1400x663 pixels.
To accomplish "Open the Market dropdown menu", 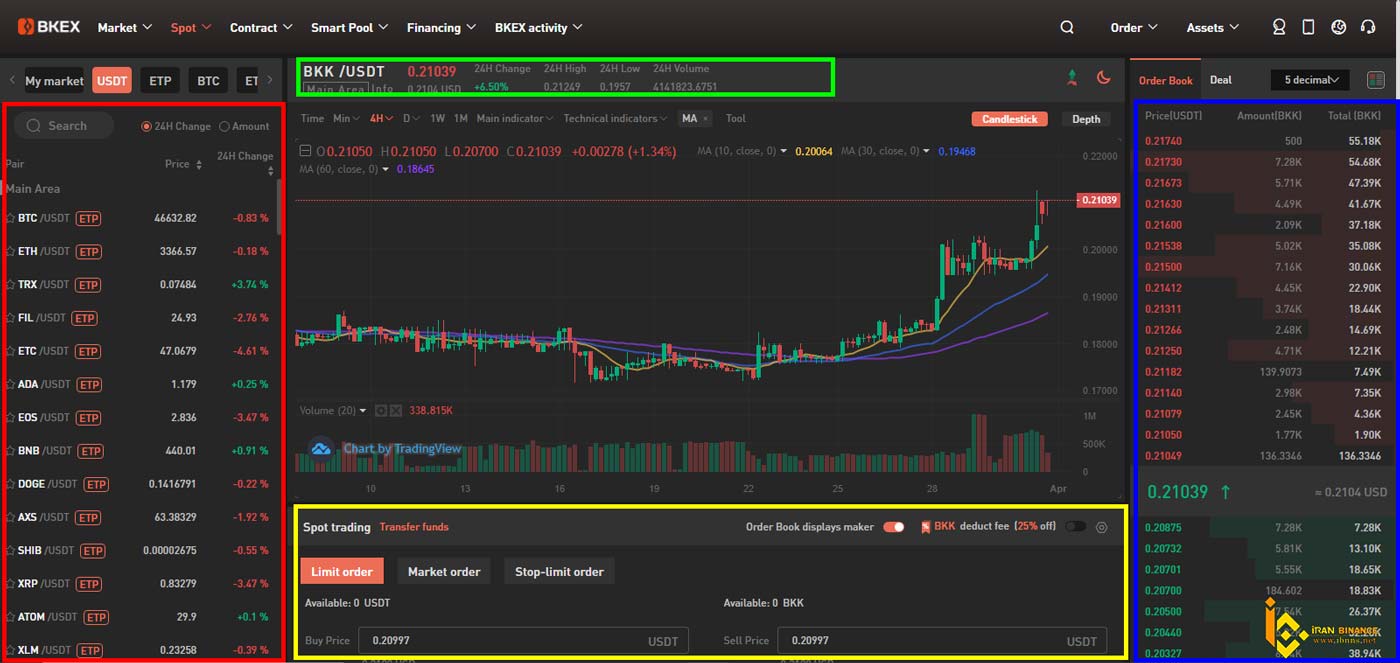I will click(x=125, y=28).
